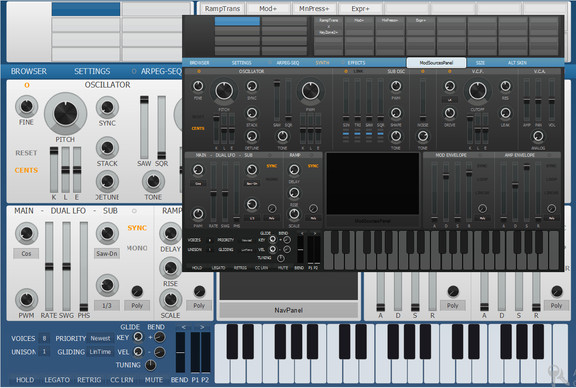
Task: Open the BROWSER tab in light skin
Action: click(29, 71)
